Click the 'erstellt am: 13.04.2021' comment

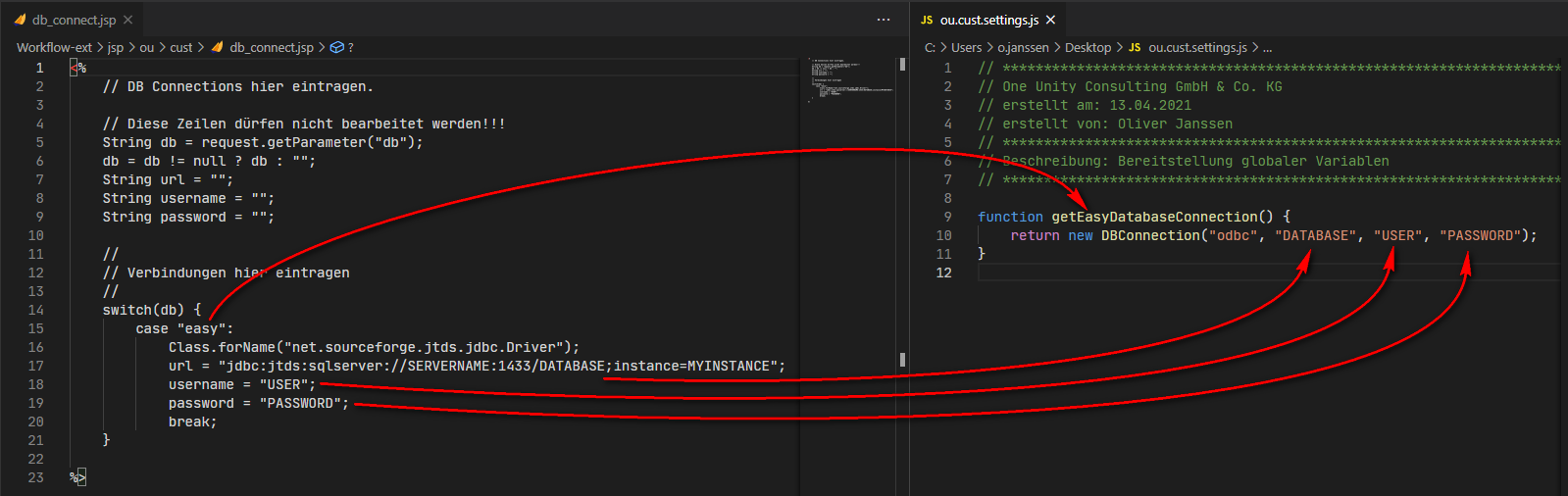pyautogui.click(x=1085, y=105)
